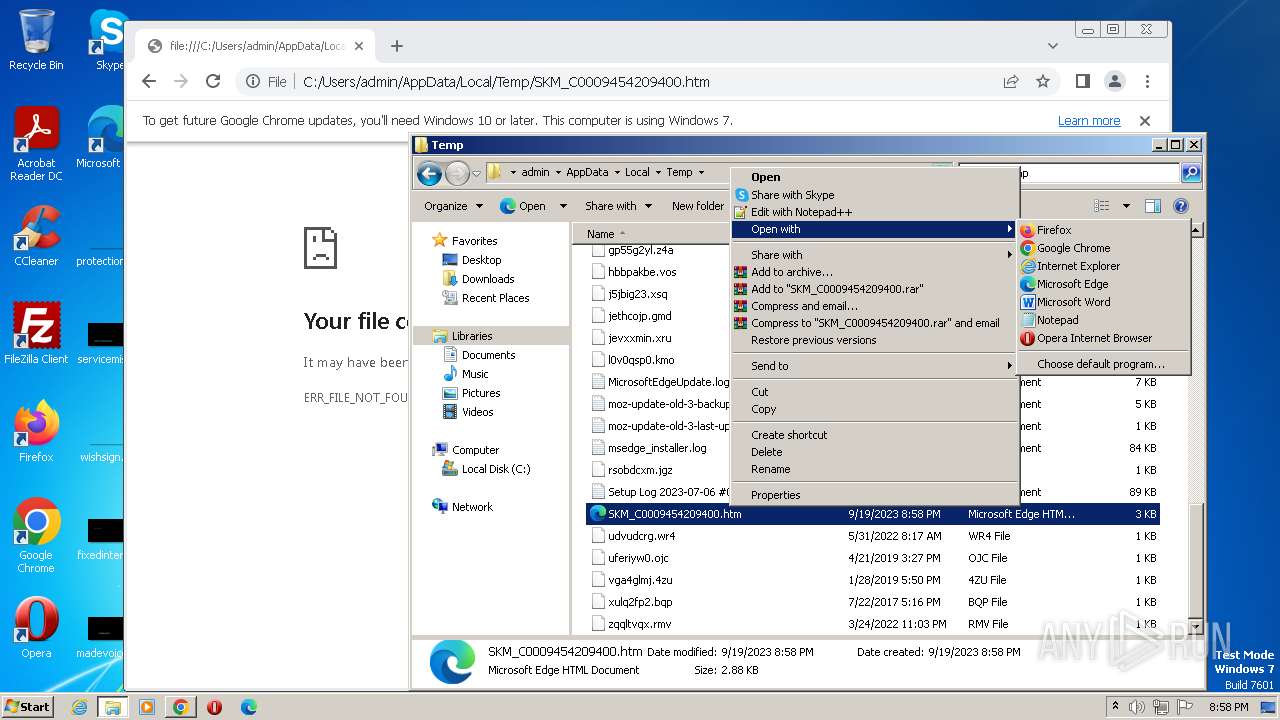Open Downloads in navigation pane
The image size is (1280, 720).
[x=488, y=279]
